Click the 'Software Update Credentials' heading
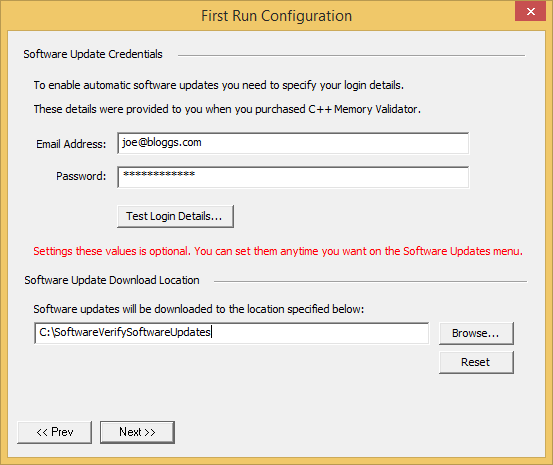The width and height of the screenshot is (553, 465). (x=93, y=54)
